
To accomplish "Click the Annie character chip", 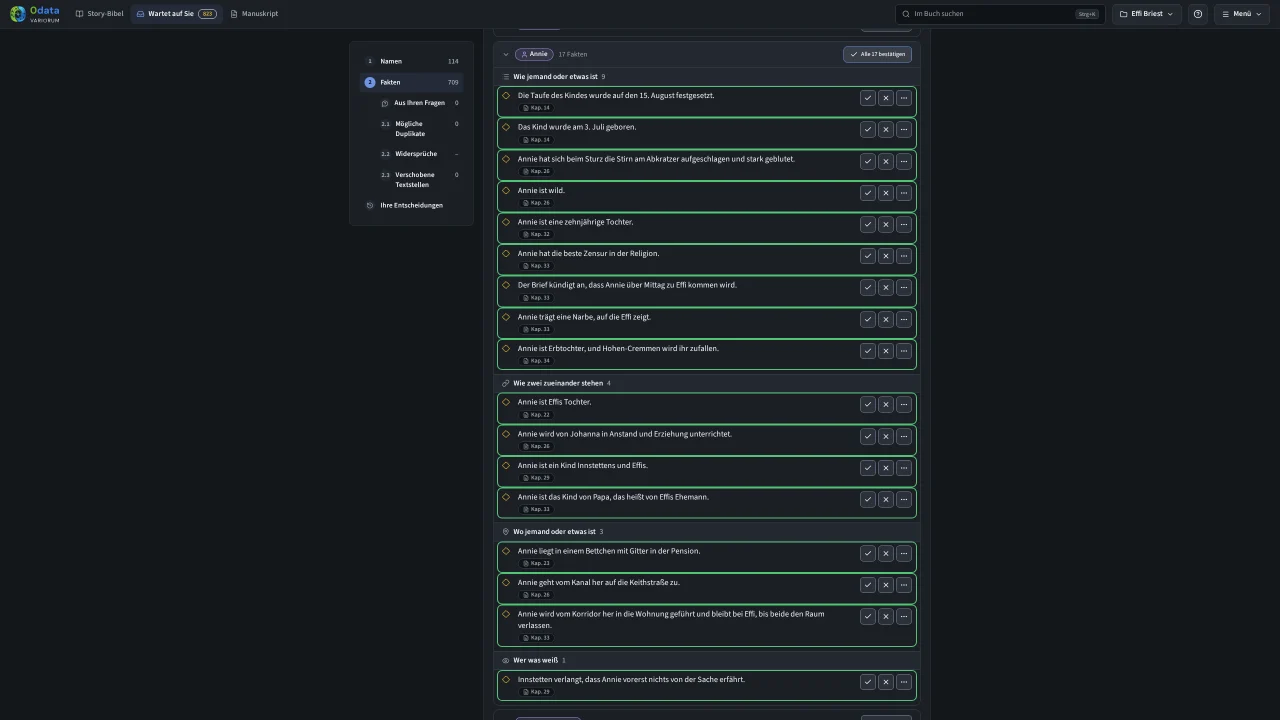I will tap(534, 54).
